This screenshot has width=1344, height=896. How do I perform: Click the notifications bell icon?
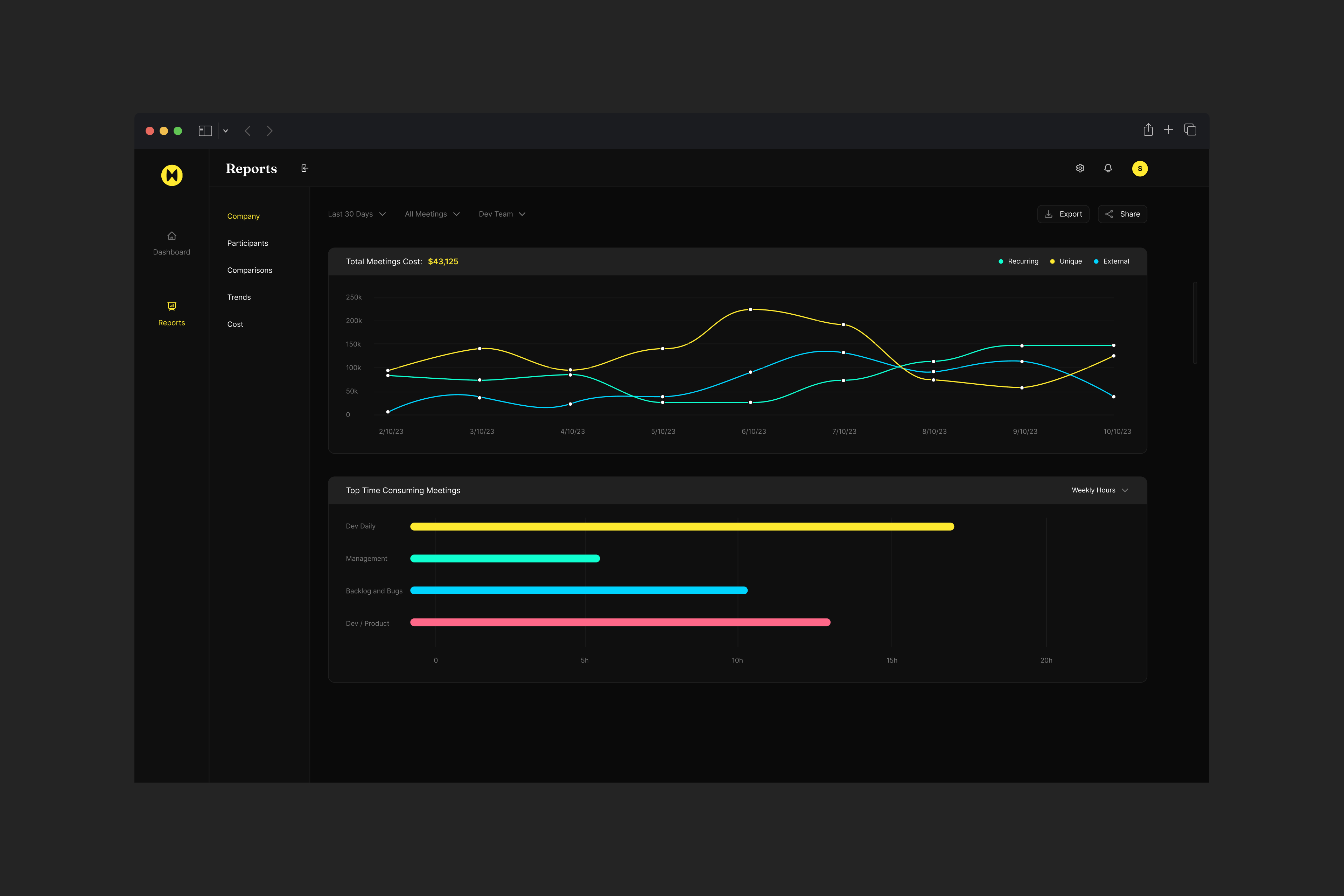pyautogui.click(x=1108, y=168)
